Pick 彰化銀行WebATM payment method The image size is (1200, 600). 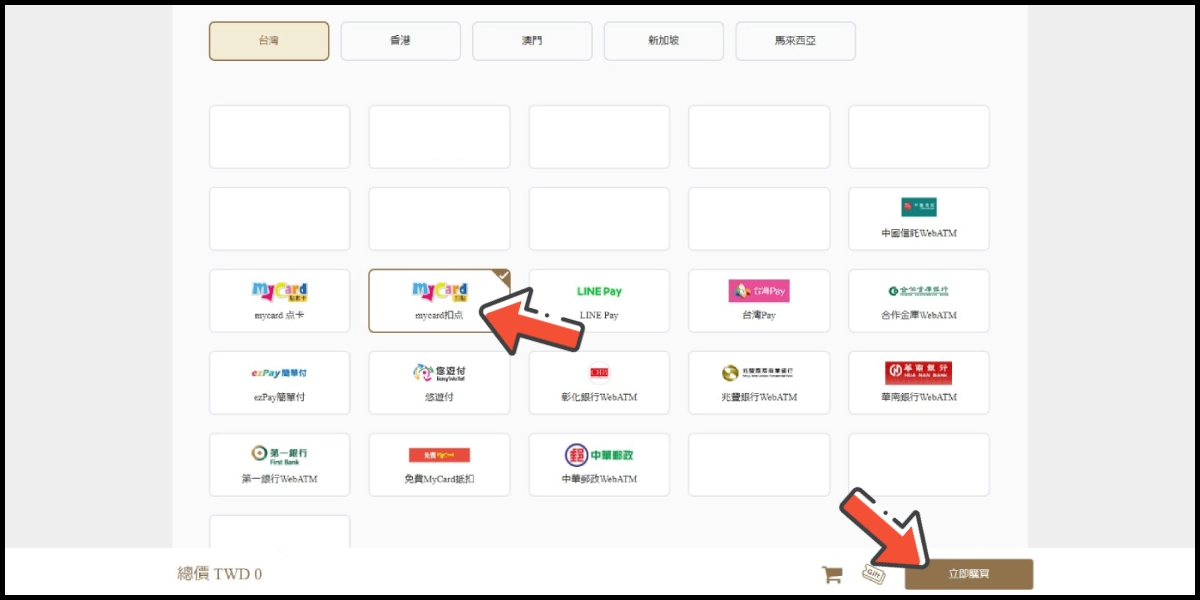[x=599, y=383]
